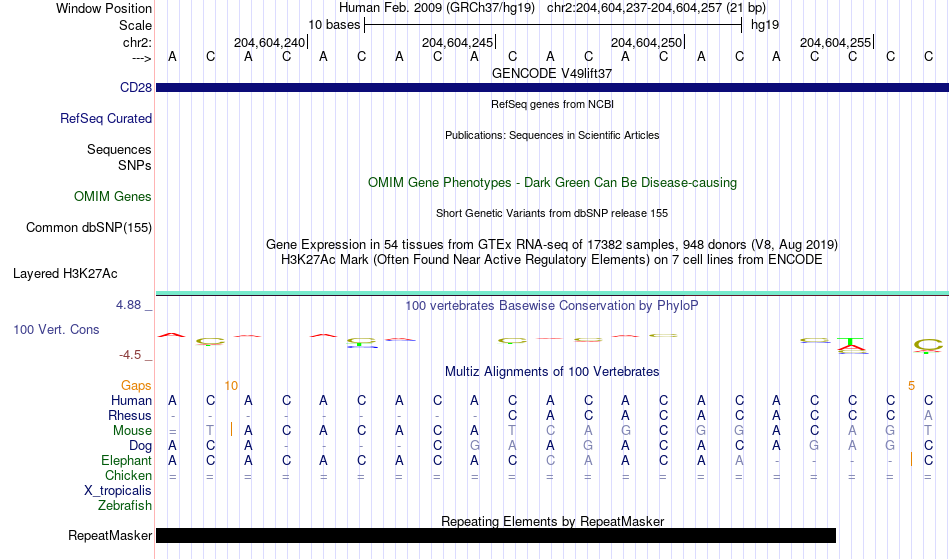The height and width of the screenshot is (559, 950).
Task: Click the Window Position label
Action: (104, 8)
